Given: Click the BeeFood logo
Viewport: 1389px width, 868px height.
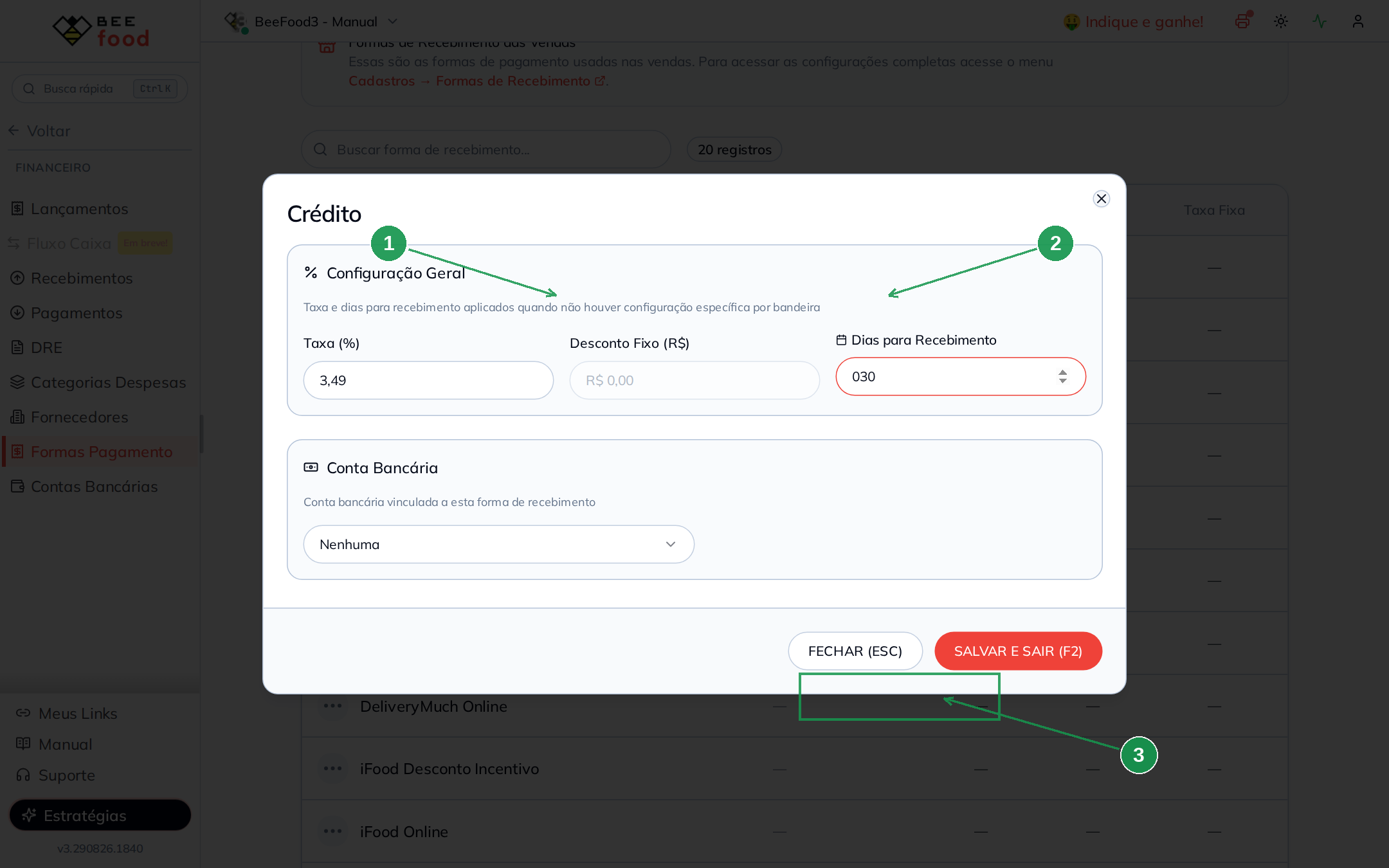Looking at the screenshot, I should tap(100, 30).
